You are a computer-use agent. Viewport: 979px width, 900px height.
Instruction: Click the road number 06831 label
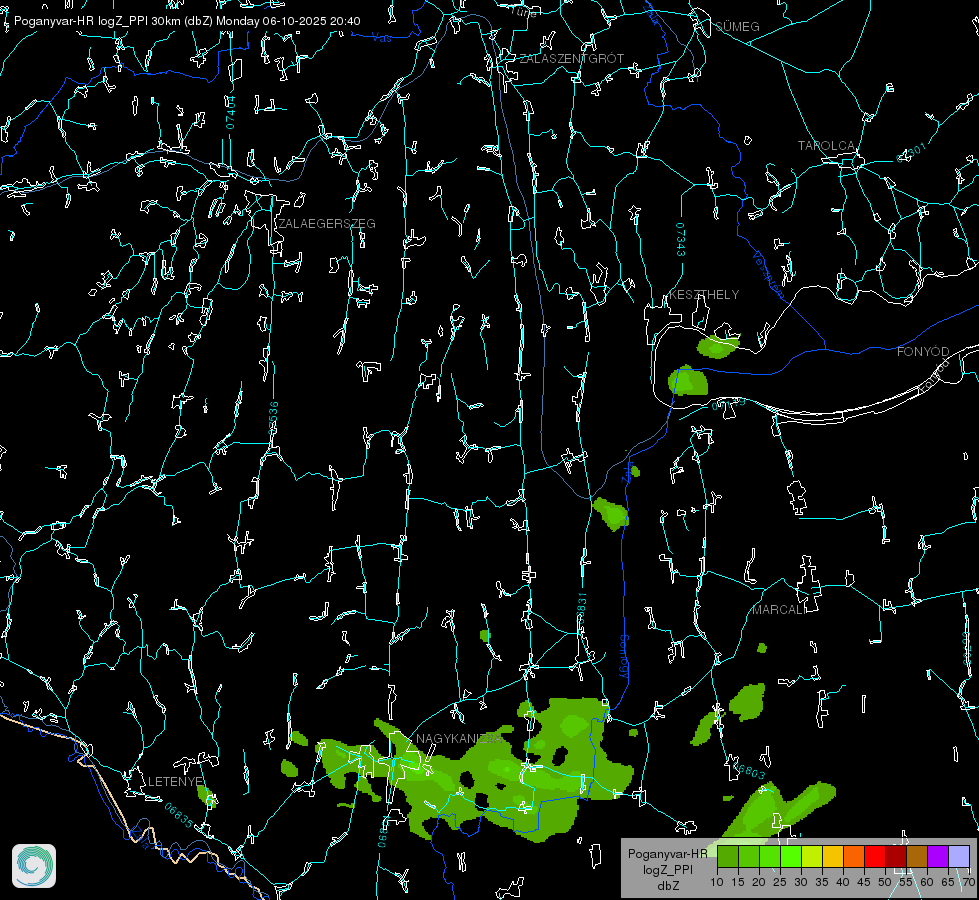(x=581, y=608)
